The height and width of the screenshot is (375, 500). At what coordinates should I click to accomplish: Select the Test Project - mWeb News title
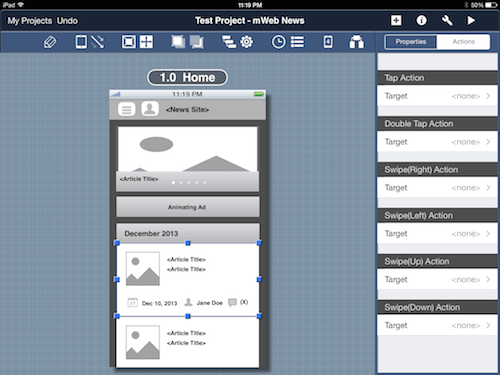click(x=250, y=21)
